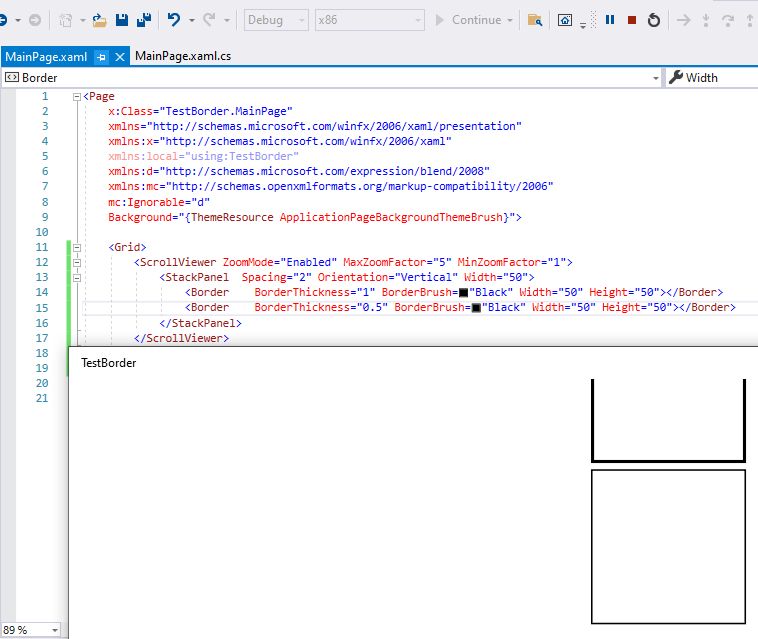758x639 pixels.
Task: Click the Continue debugging button
Action: [x=468, y=20]
